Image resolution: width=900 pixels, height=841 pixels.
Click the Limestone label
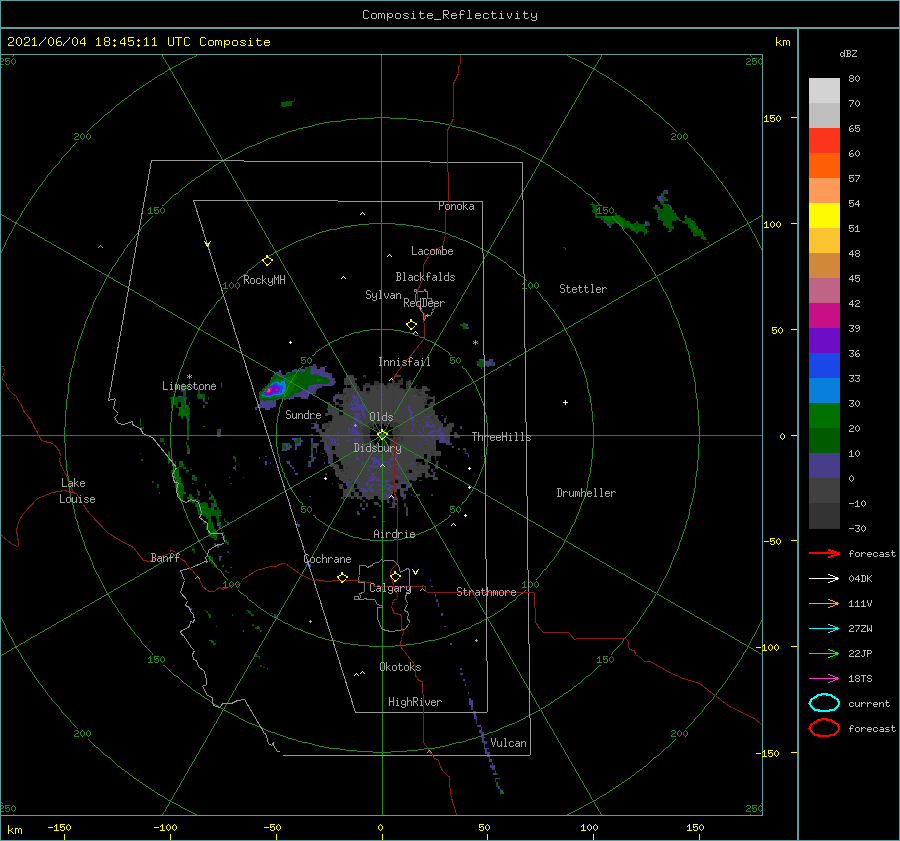click(189, 386)
